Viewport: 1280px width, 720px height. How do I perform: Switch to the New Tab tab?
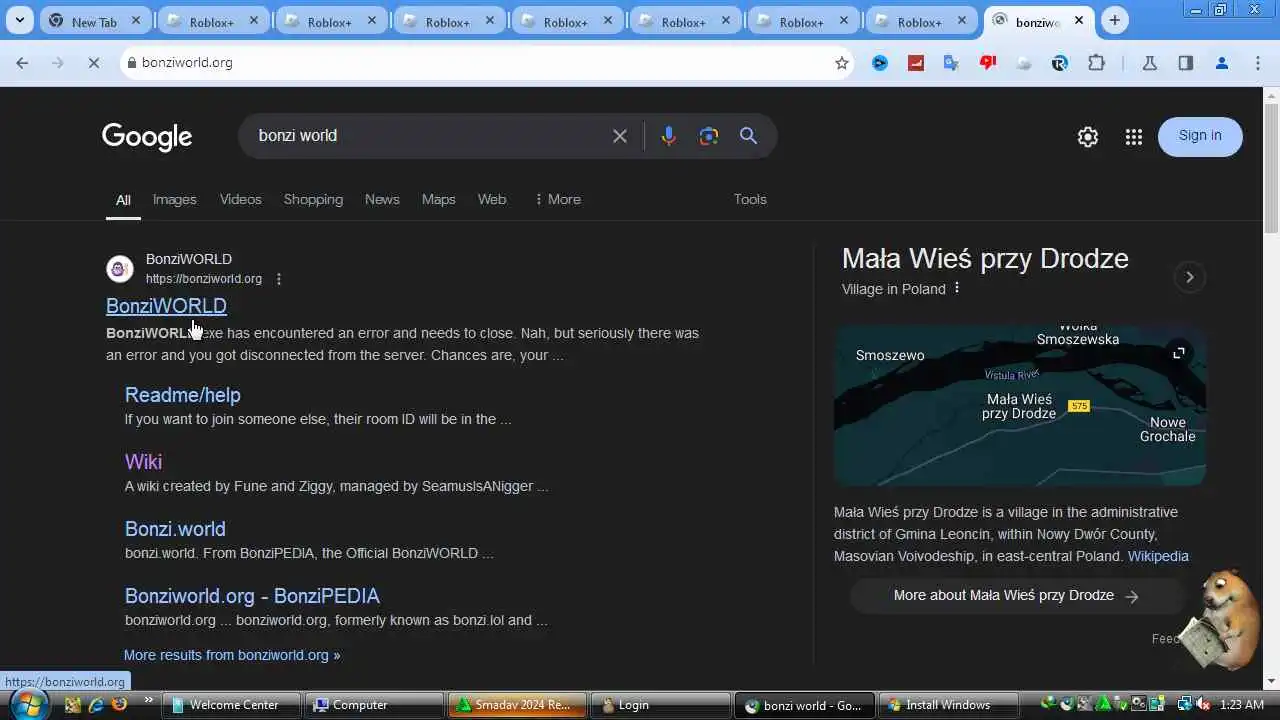(95, 21)
